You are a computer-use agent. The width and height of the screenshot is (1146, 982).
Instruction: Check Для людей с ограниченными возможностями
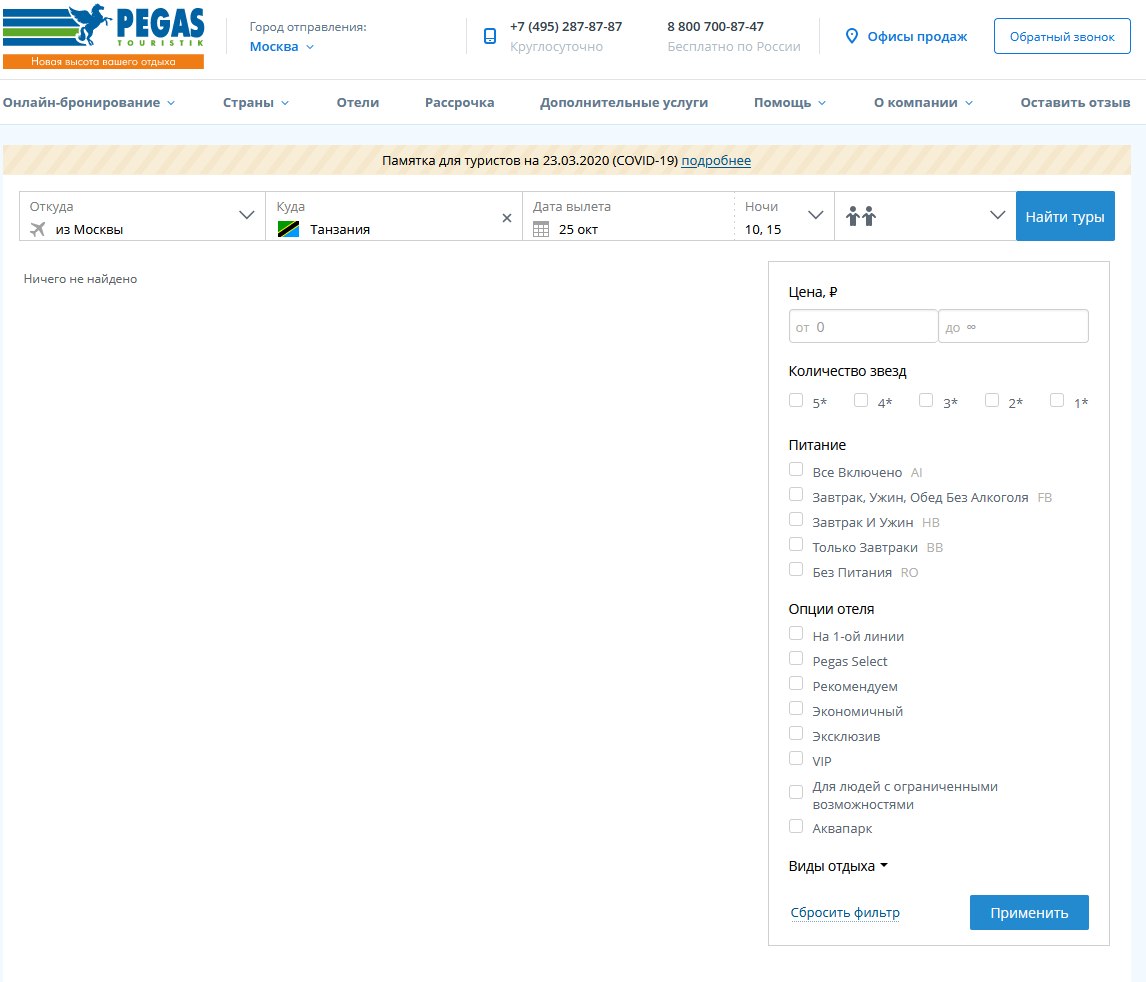(796, 792)
